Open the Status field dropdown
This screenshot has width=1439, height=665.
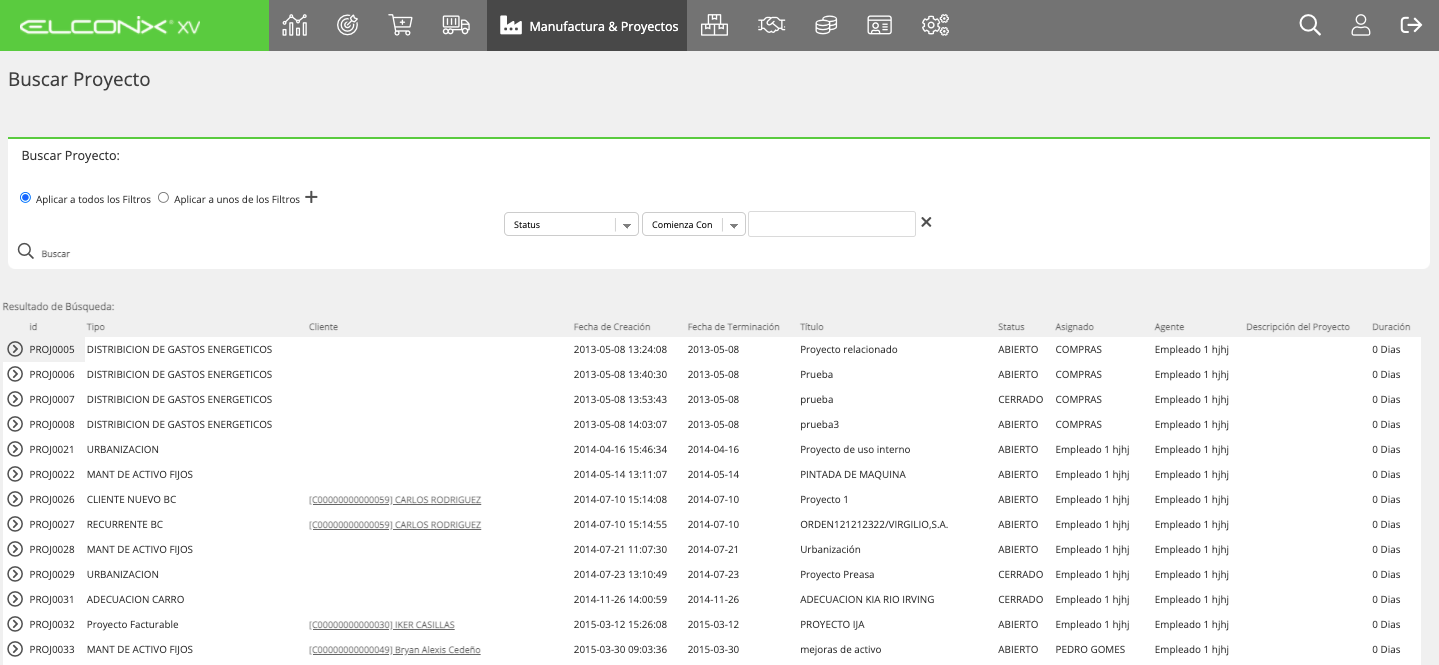571,225
